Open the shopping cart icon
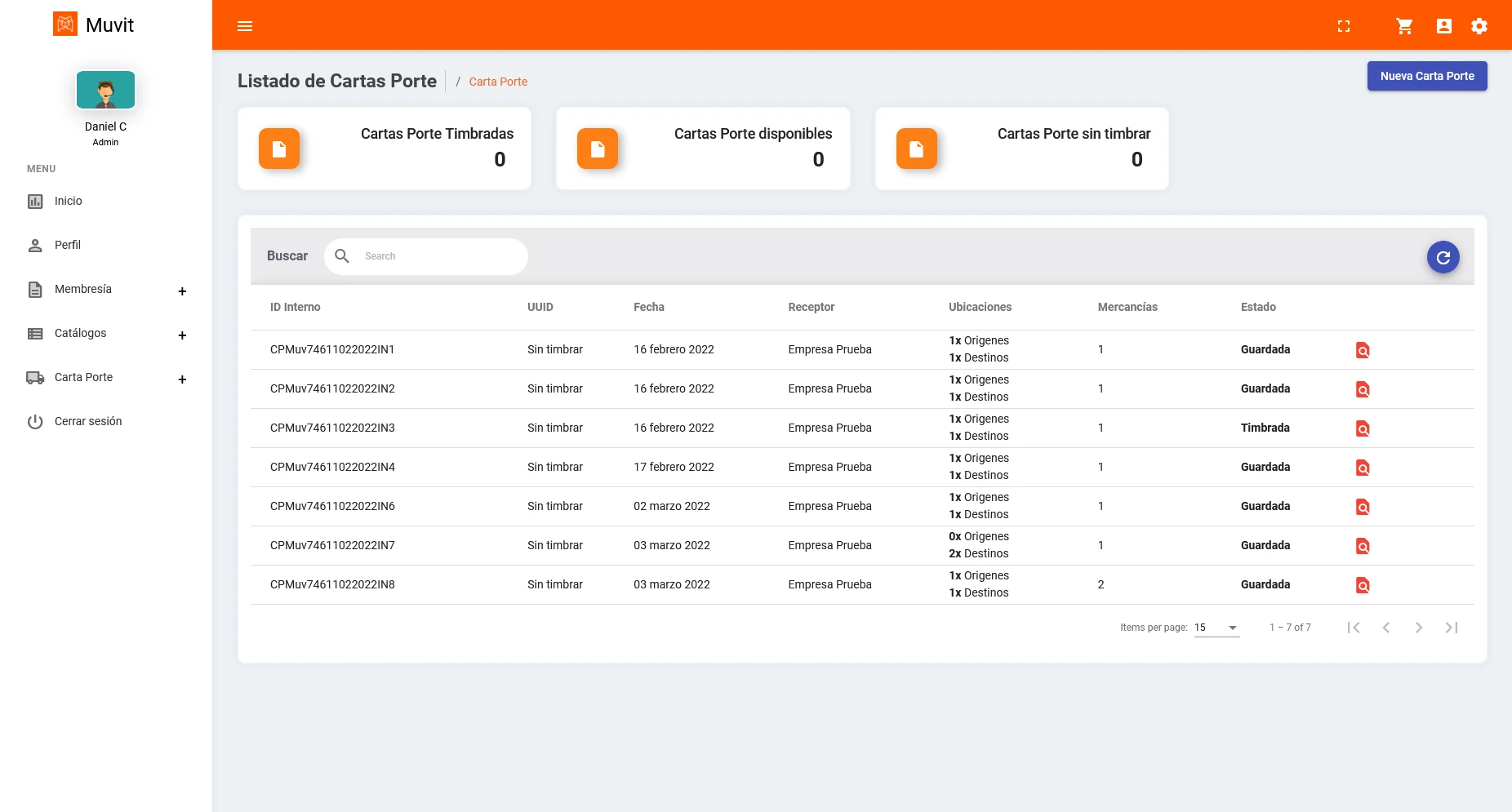Screen dimensions: 1512x812 [x=1404, y=26]
